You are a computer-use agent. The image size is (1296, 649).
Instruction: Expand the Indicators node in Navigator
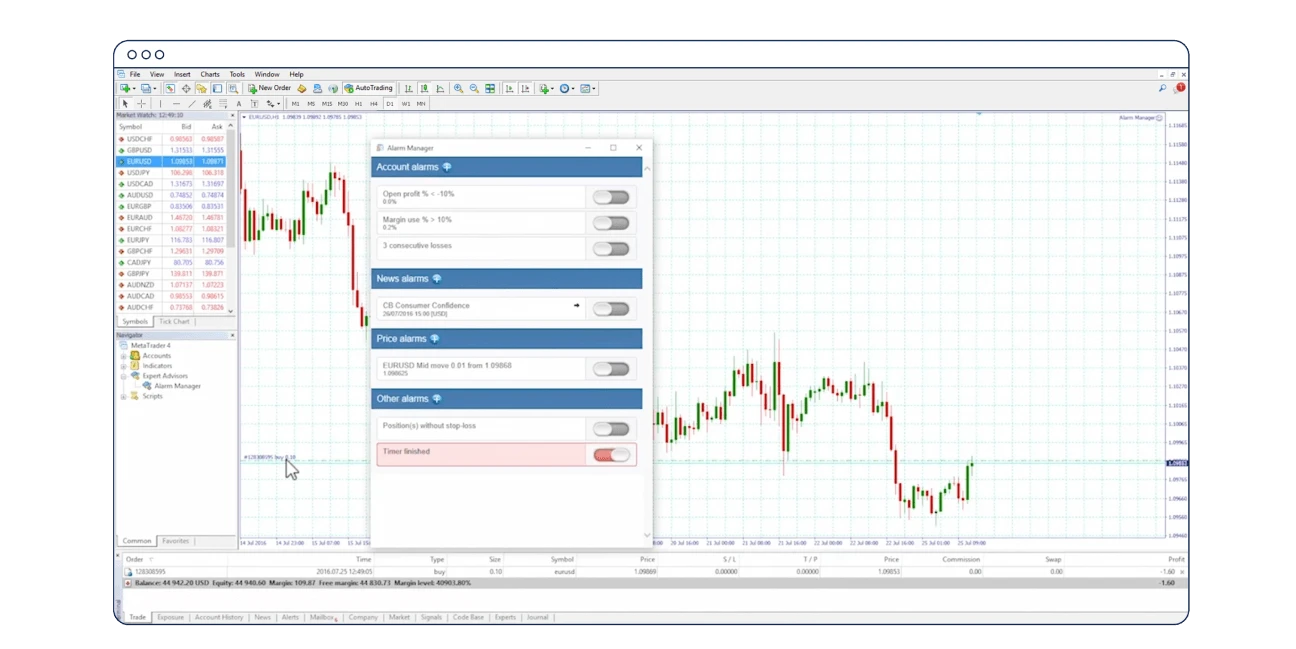pos(124,366)
